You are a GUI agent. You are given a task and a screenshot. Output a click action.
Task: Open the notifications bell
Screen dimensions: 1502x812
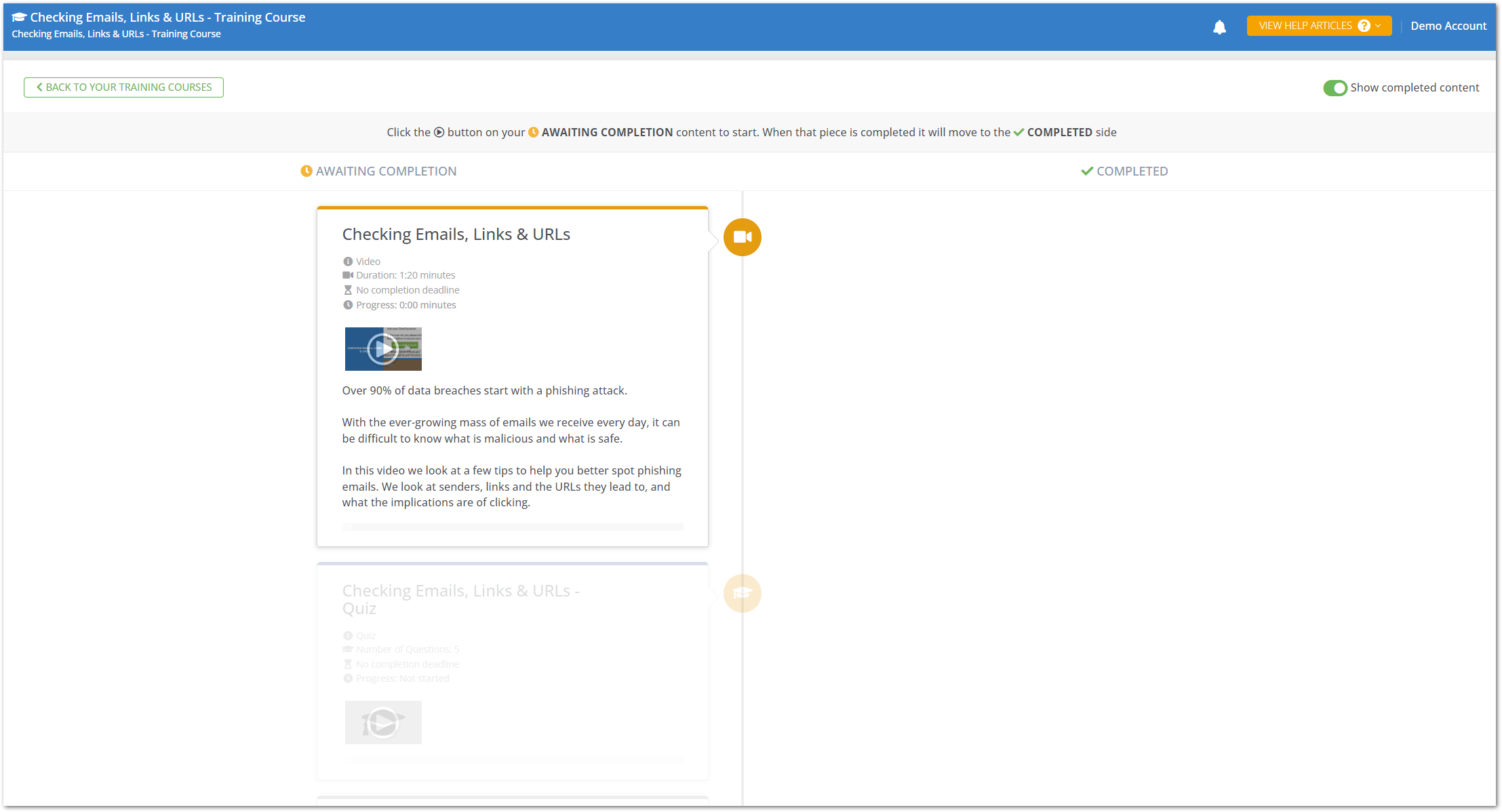point(1219,27)
